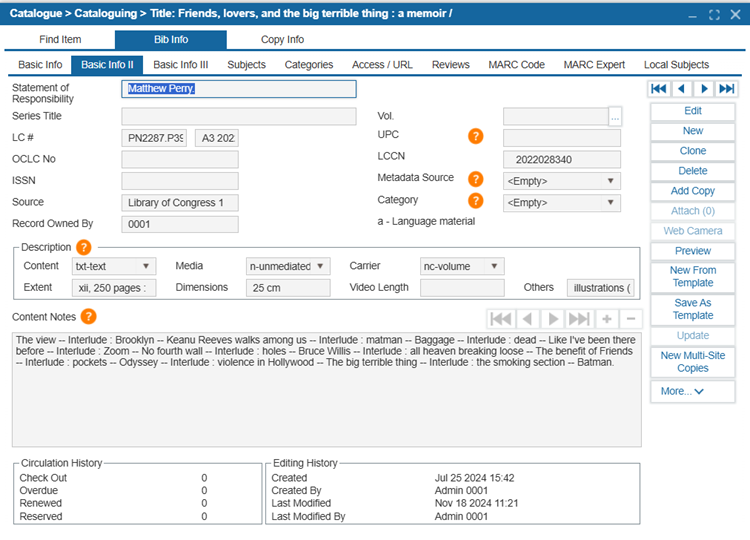The height and width of the screenshot is (540, 750).
Task: Go to first content note
Action: [x=501, y=319]
